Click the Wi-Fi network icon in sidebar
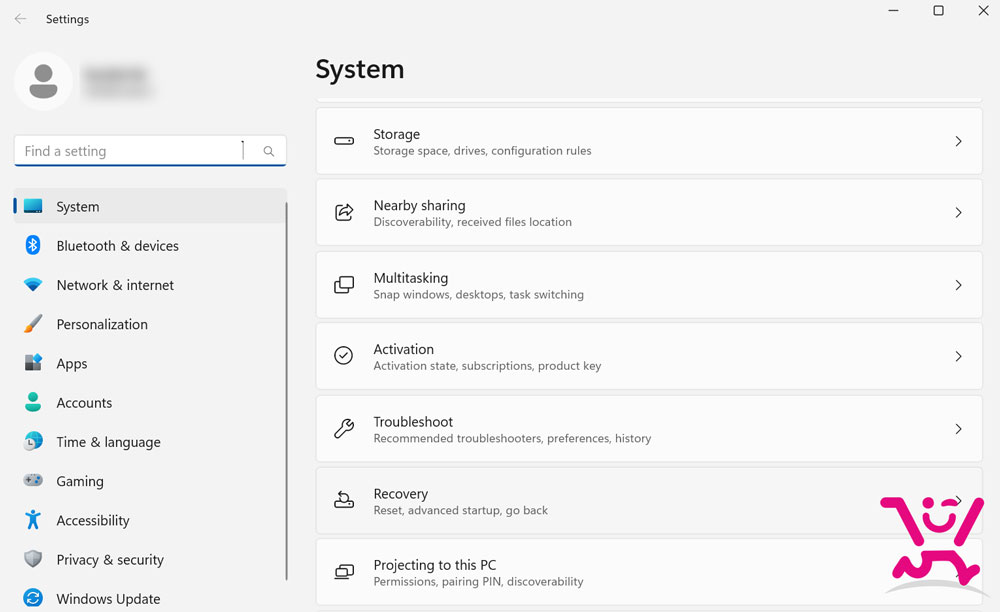1000x612 pixels. coord(33,284)
